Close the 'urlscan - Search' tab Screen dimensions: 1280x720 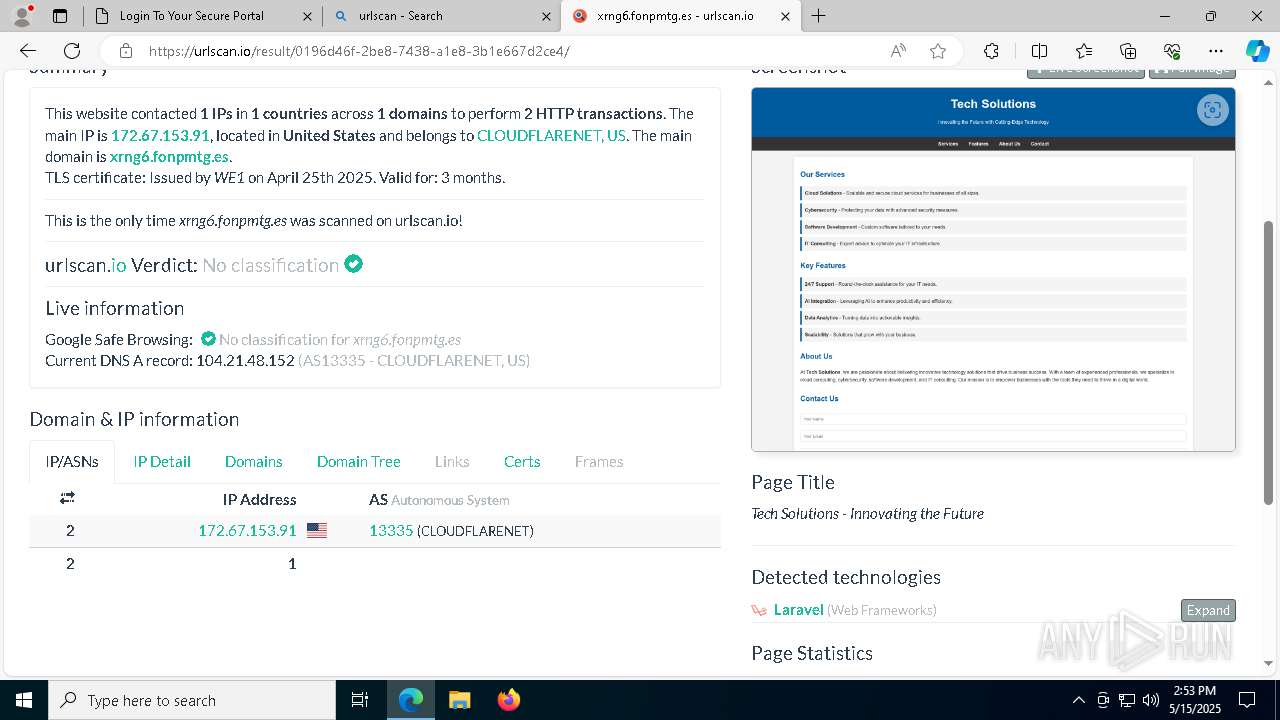click(x=546, y=16)
